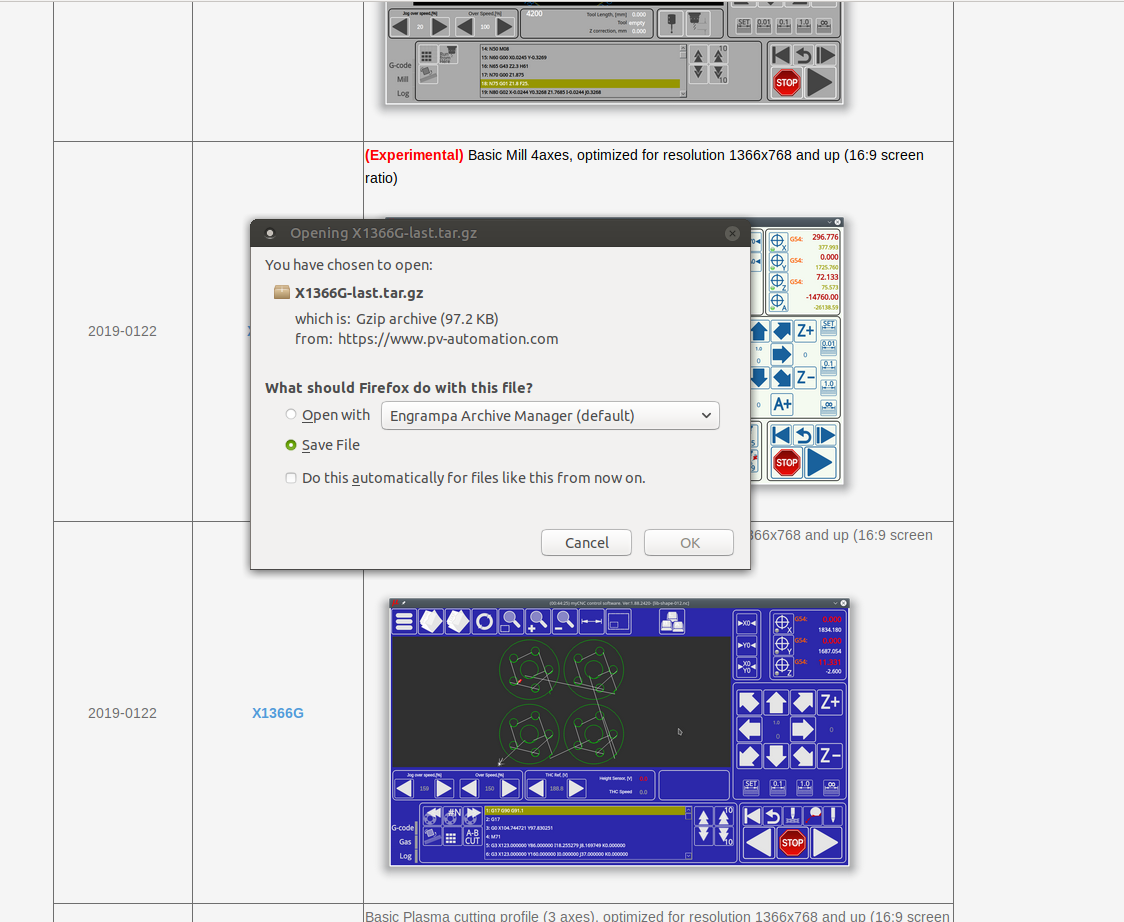
Task: Open the X1366G download link
Action: [x=277, y=713]
